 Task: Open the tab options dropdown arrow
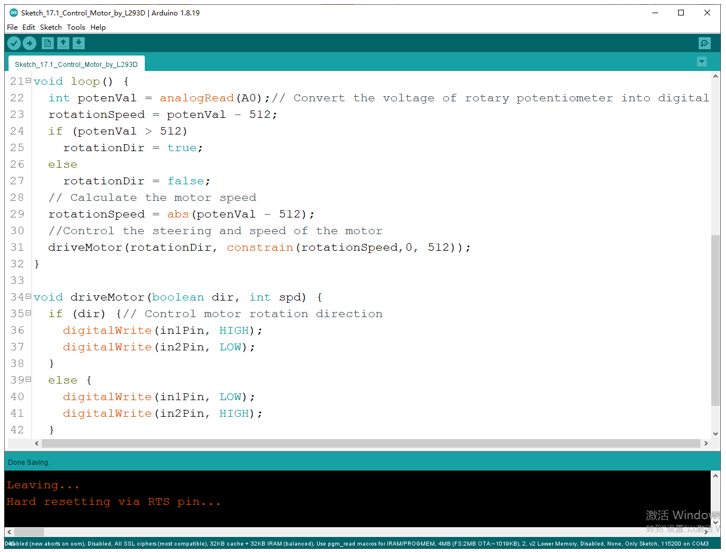(702, 62)
